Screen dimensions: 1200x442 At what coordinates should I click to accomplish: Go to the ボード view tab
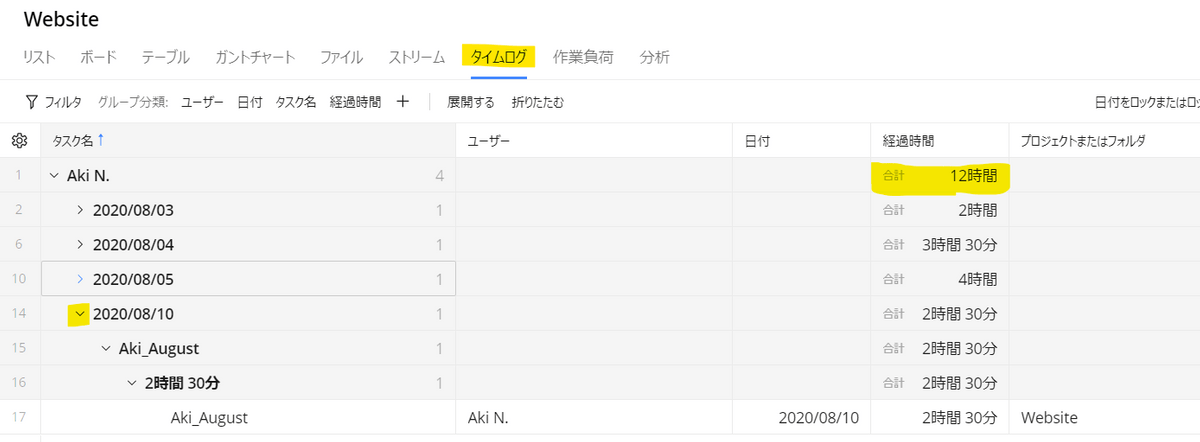click(x=98, y=57)
